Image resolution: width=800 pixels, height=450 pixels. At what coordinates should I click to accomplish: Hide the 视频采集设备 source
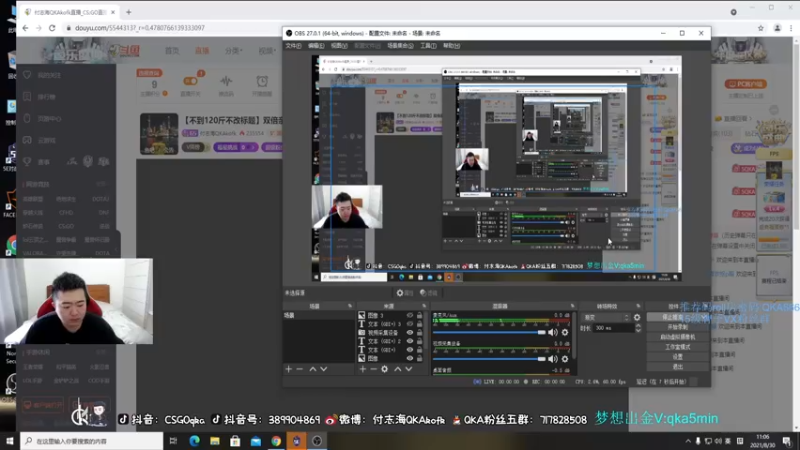click(x=410, y=333)
